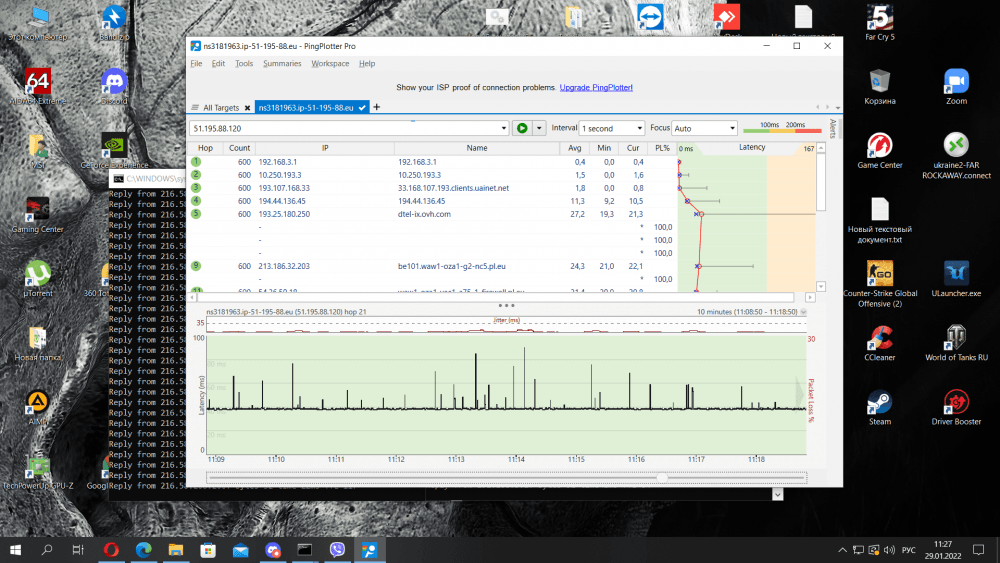The height and width of the screenshot is (563, 1000).
Task: Open the Summaries menu
Action: pyautogui.click(x=282, y=64)
